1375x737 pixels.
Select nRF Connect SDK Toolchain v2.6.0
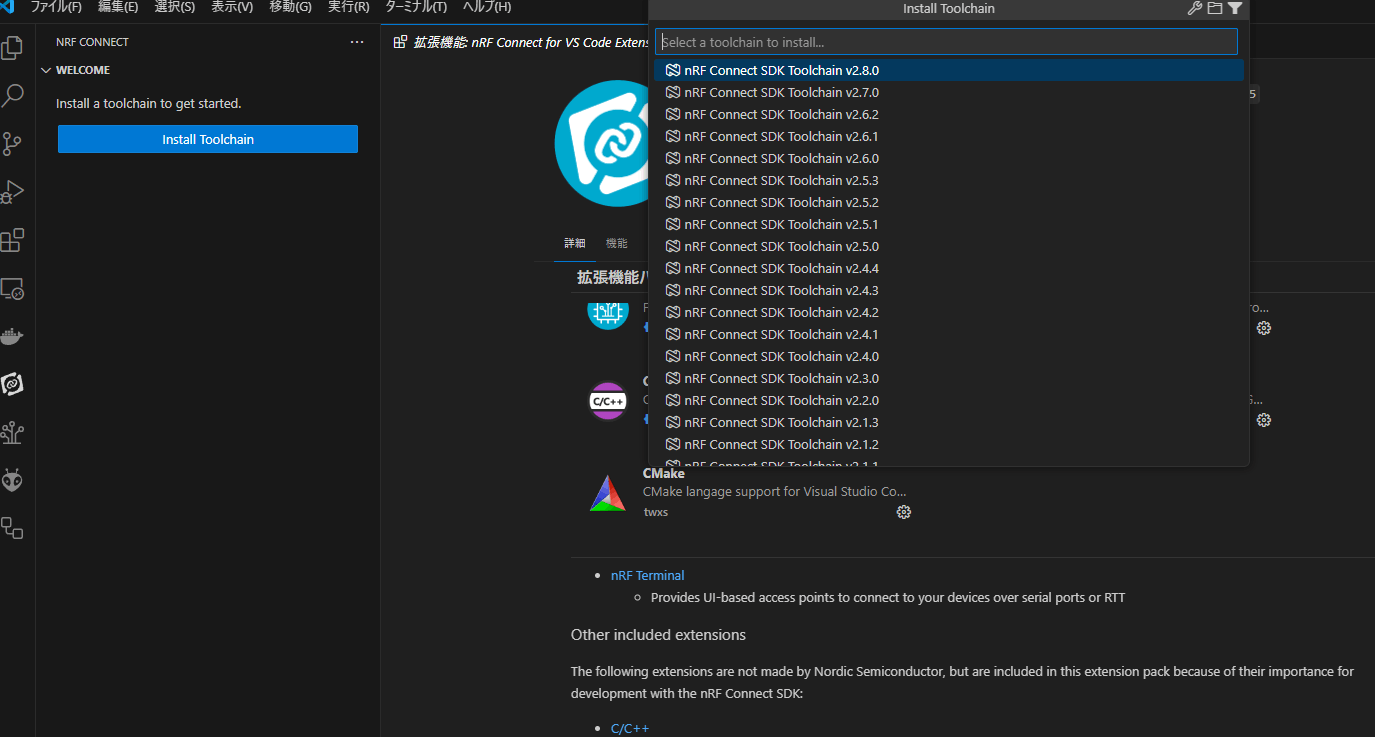[x=948, y=158]
